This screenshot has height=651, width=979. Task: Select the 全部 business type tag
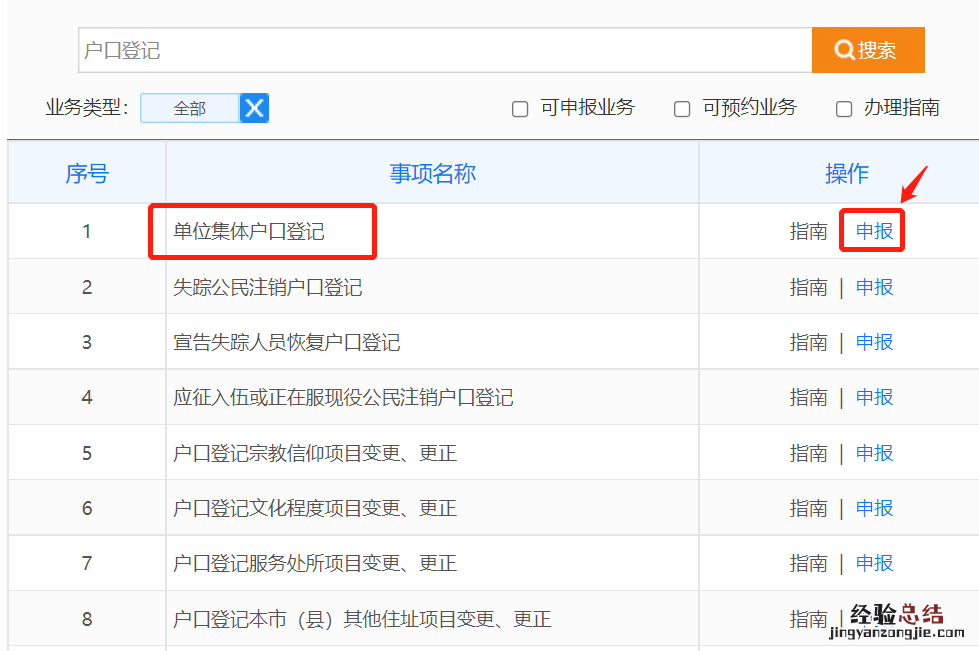pos(190,108)
